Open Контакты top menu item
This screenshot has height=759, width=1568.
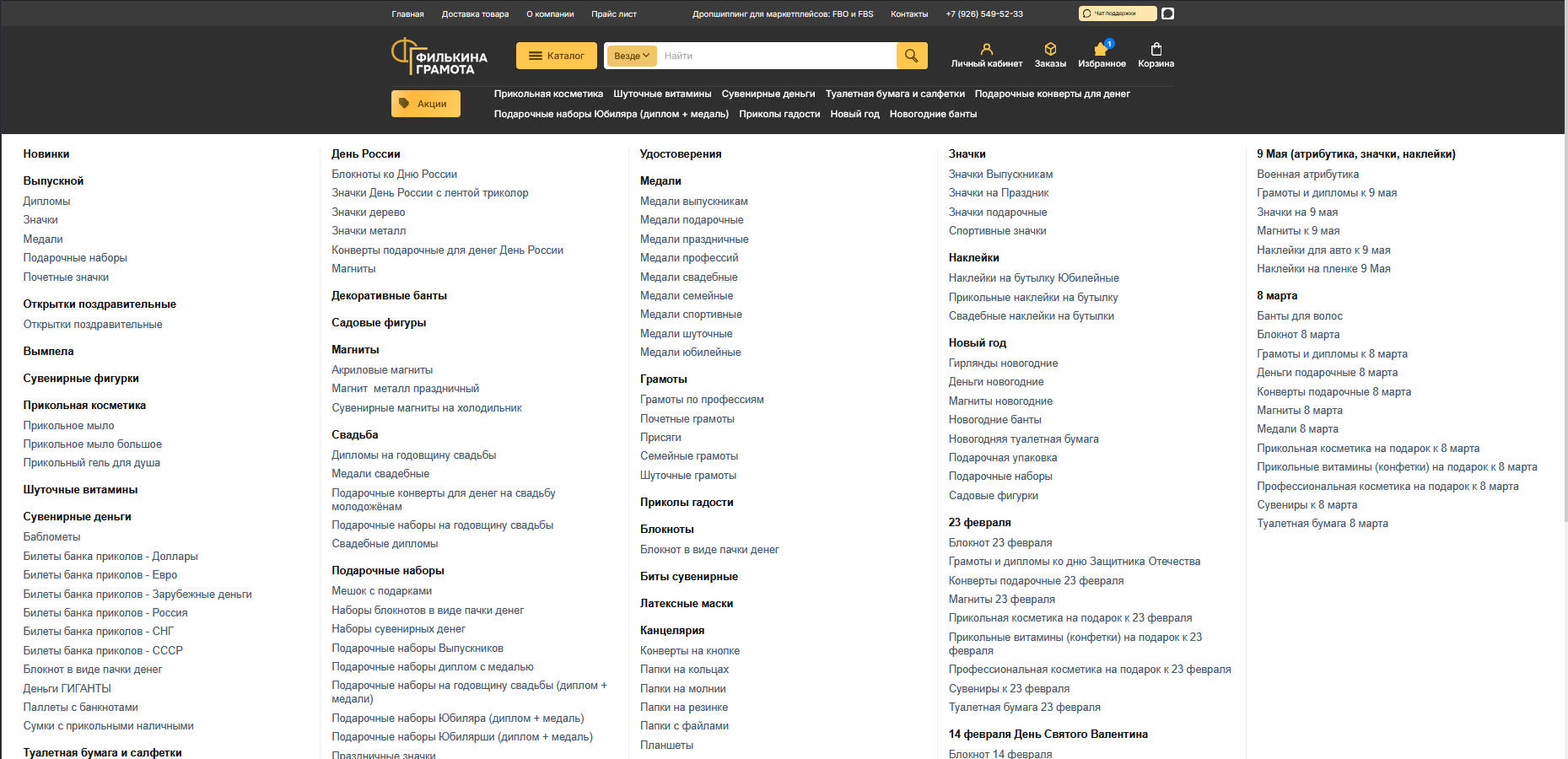[x=909, y=14]
